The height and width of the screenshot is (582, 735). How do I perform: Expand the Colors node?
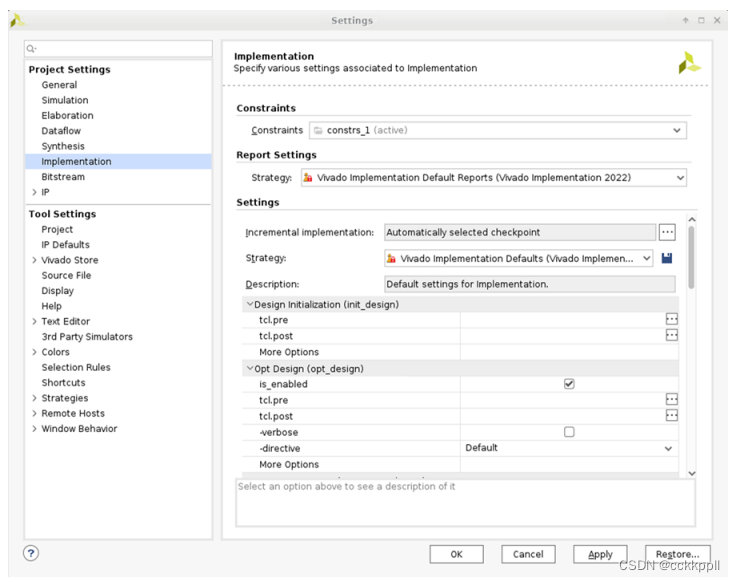[34, 352]
